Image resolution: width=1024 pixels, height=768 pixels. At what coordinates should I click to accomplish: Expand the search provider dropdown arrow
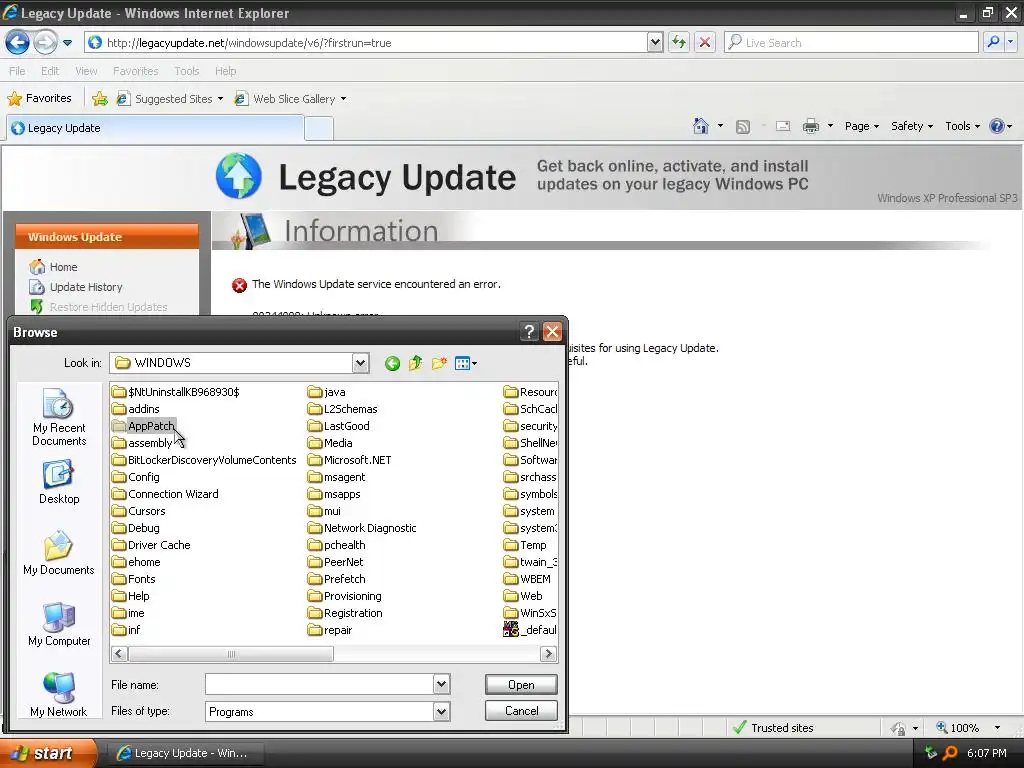pos(1010,42)
